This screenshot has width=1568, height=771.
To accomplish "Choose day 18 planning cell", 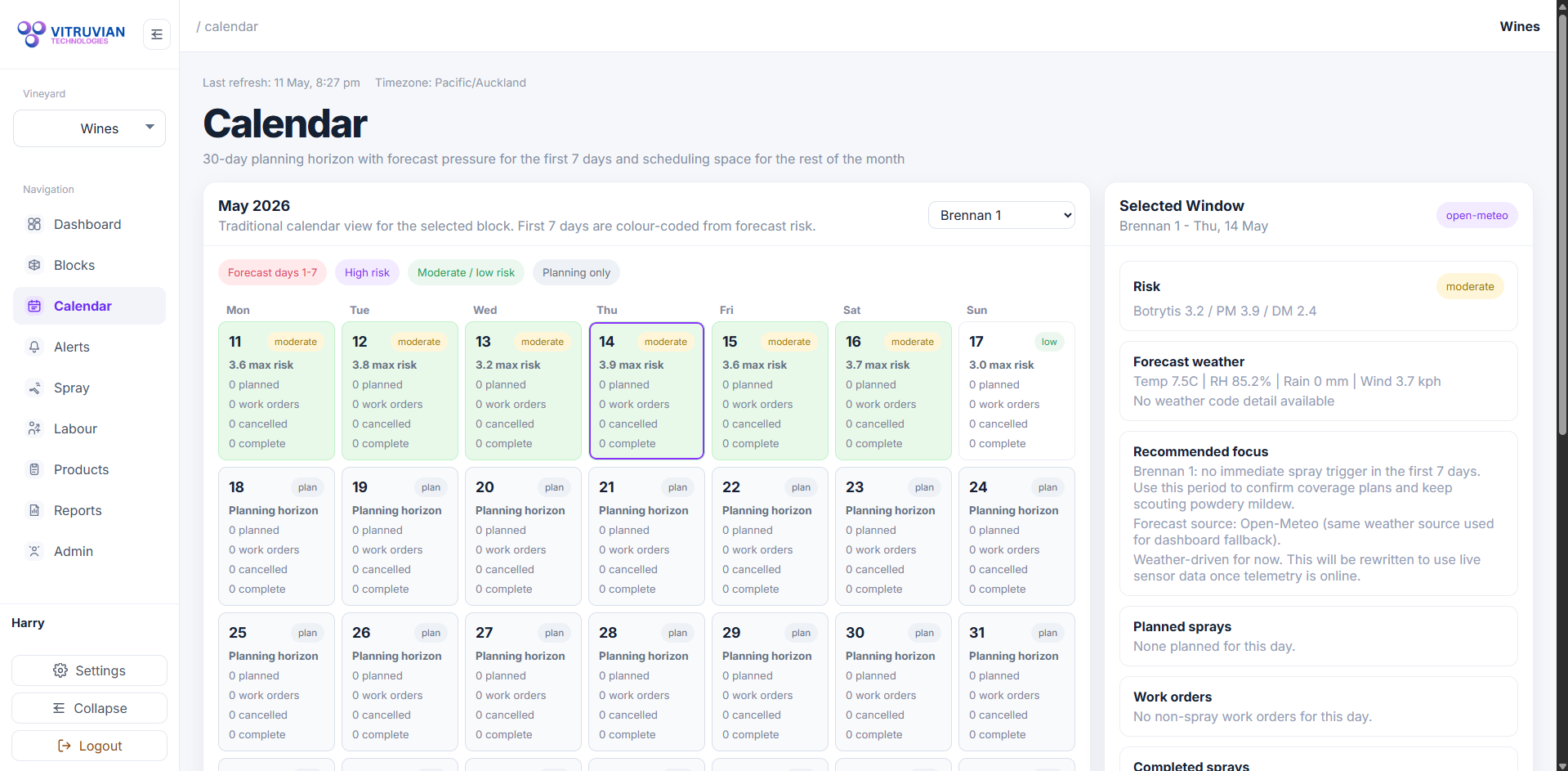I will point(276,536).
